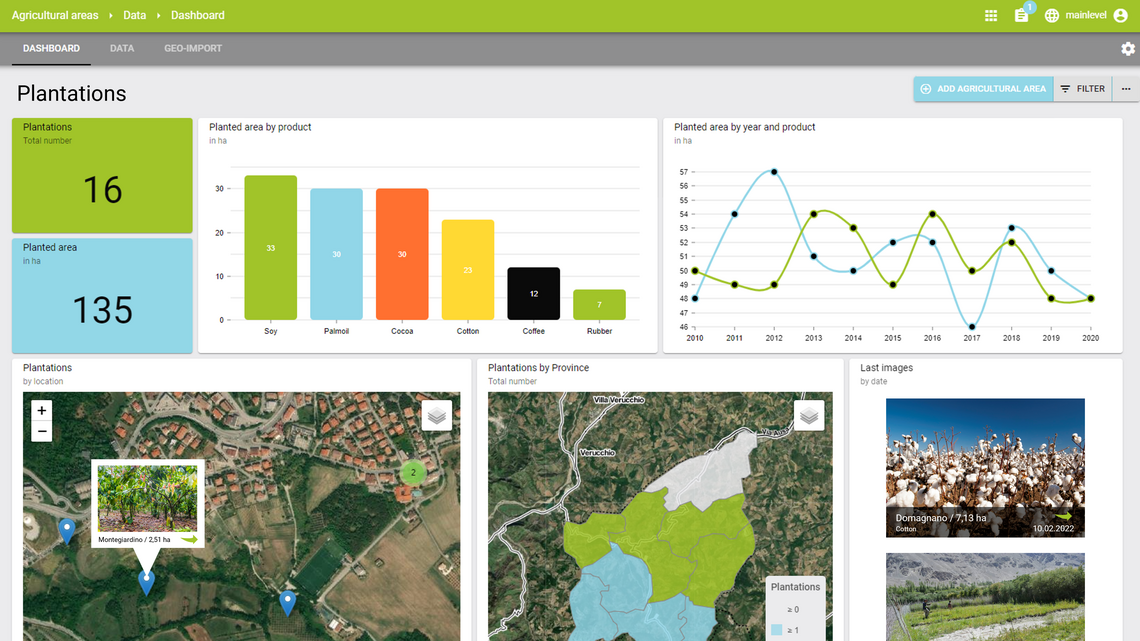Viewport: 1140px width, 641px height.
Task: Open the settings gear icon
Action: pyautogui.click(x=1128, y=49)
